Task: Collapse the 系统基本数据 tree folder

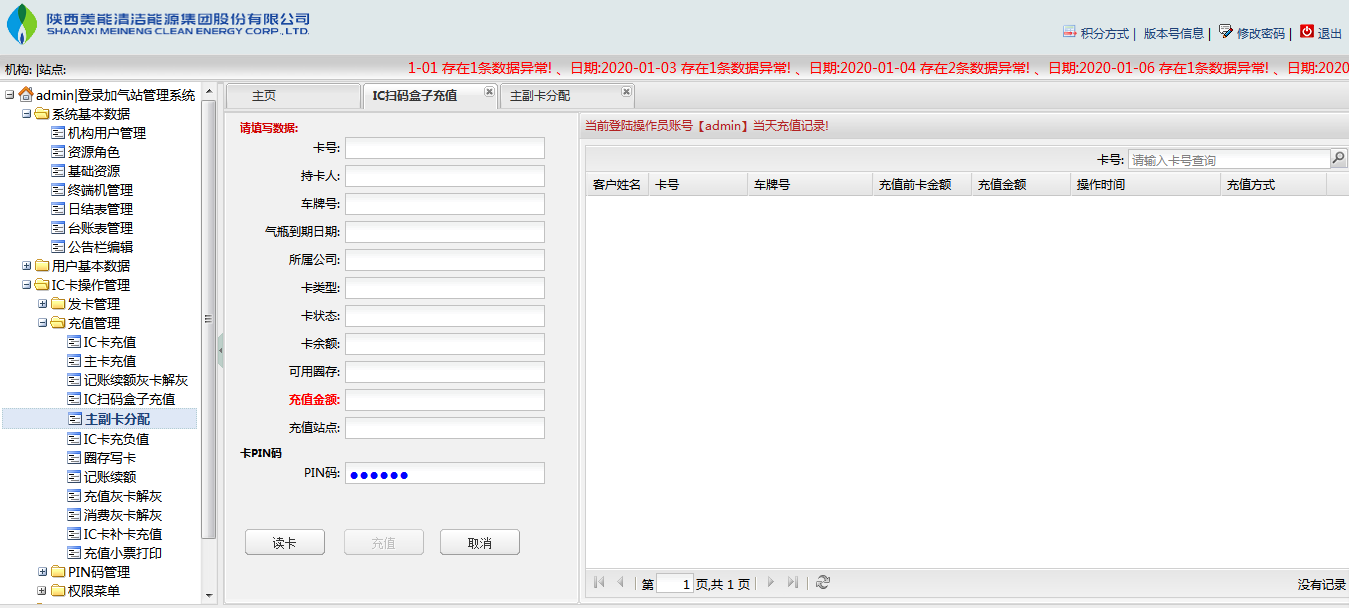Action: click(x=26, y=114)
